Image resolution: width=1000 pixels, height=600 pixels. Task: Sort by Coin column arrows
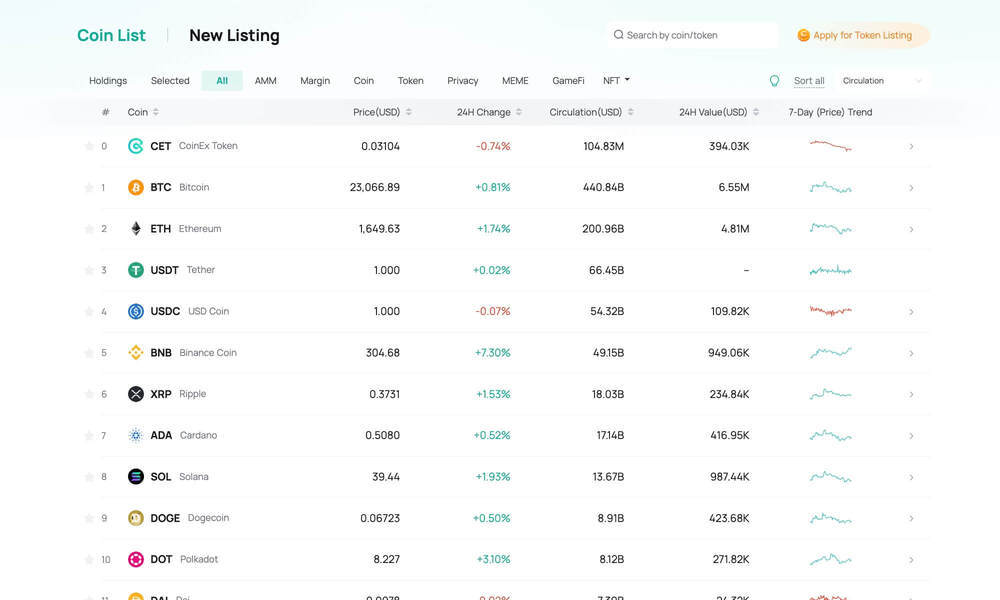[156, 112]
